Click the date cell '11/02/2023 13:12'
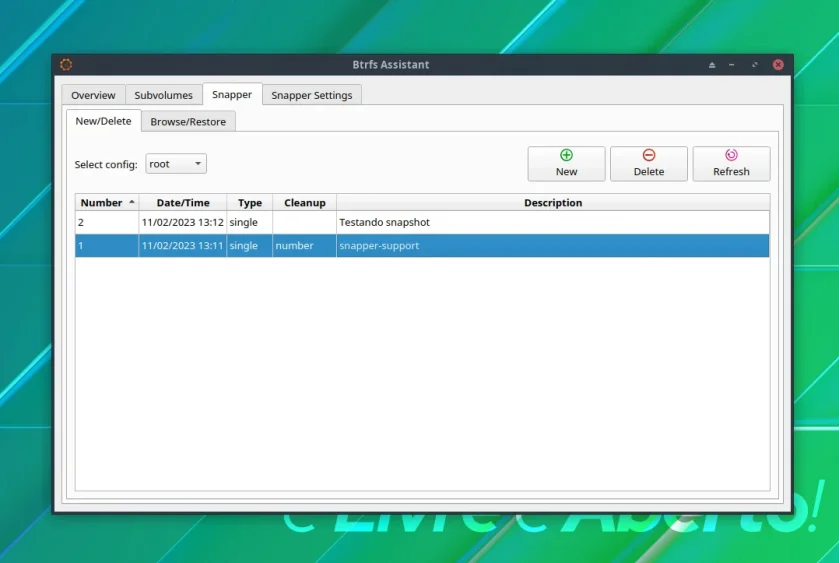The width and height of the screenshot is (840, 563). [183, 222]
